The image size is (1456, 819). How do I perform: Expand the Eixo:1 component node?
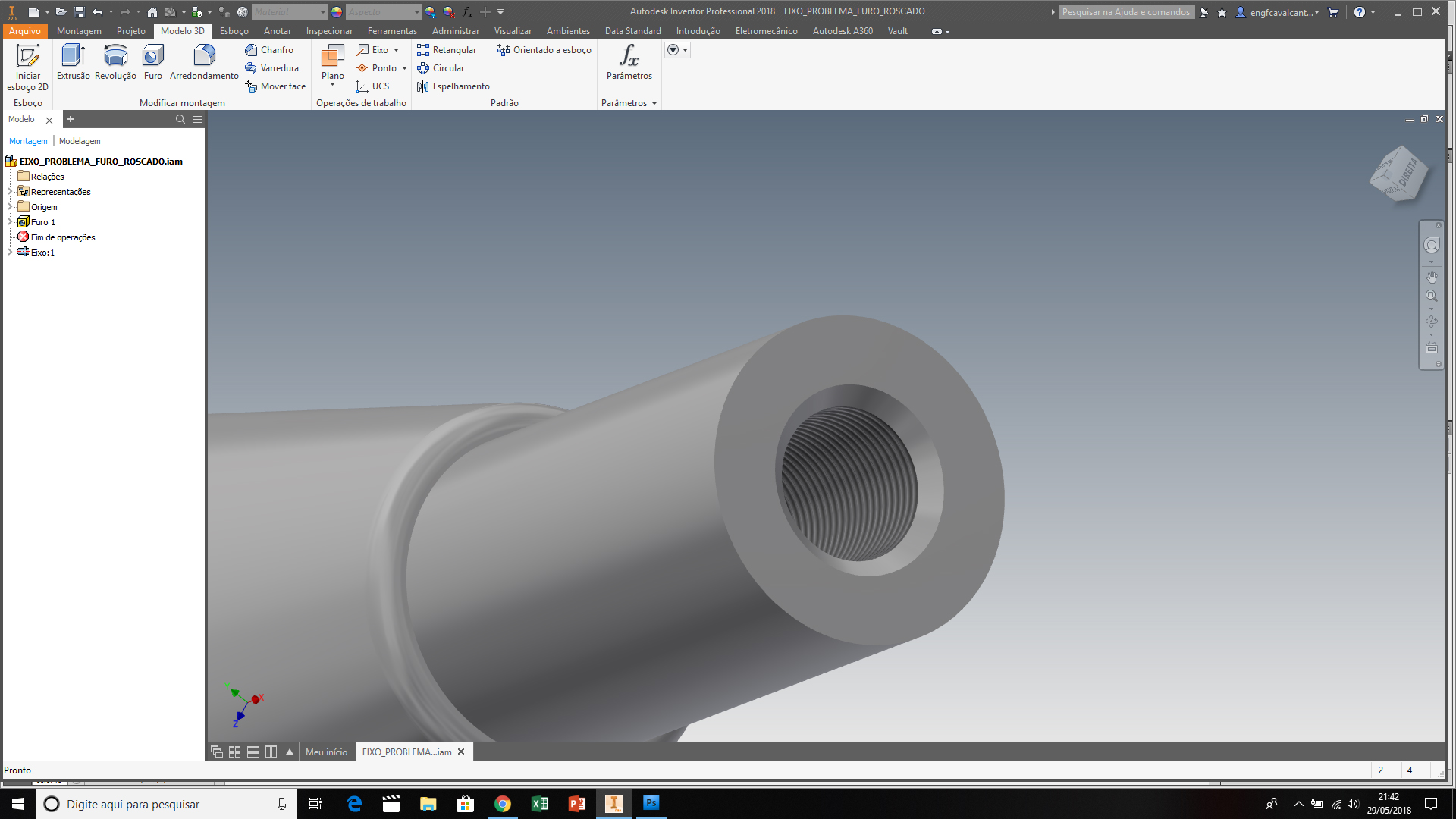coord(11,252)
